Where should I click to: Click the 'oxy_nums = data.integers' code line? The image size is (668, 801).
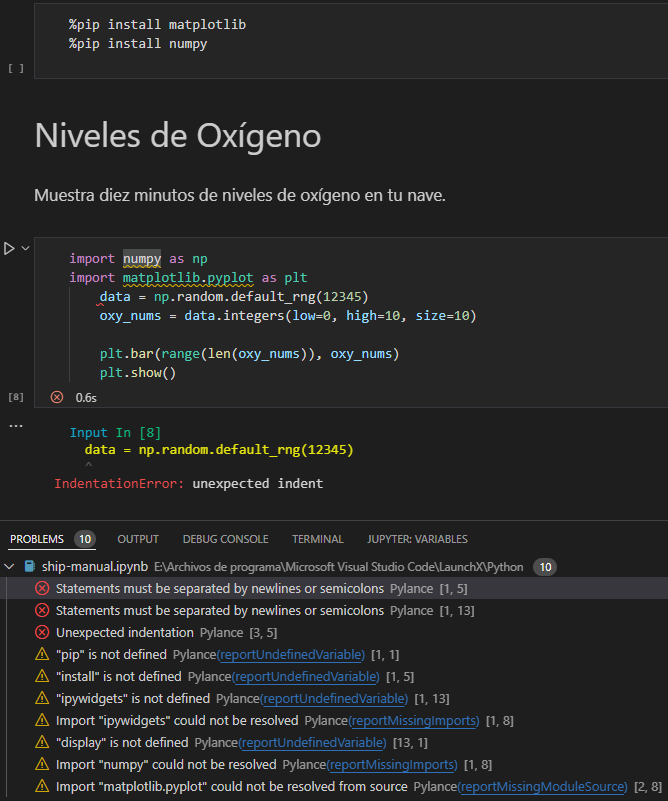point(288,316)
